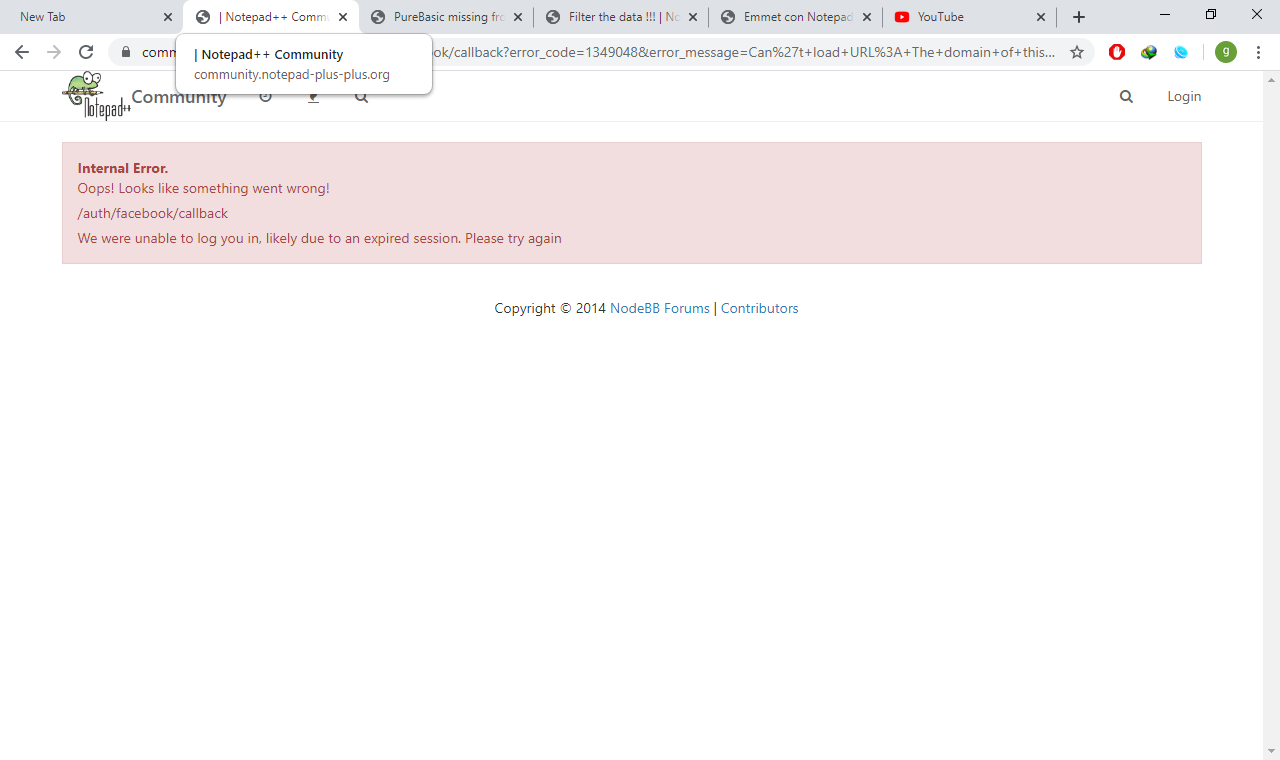Close the Filter the data tab
The height and width of the screenshot is (760, 1280).
693,17
